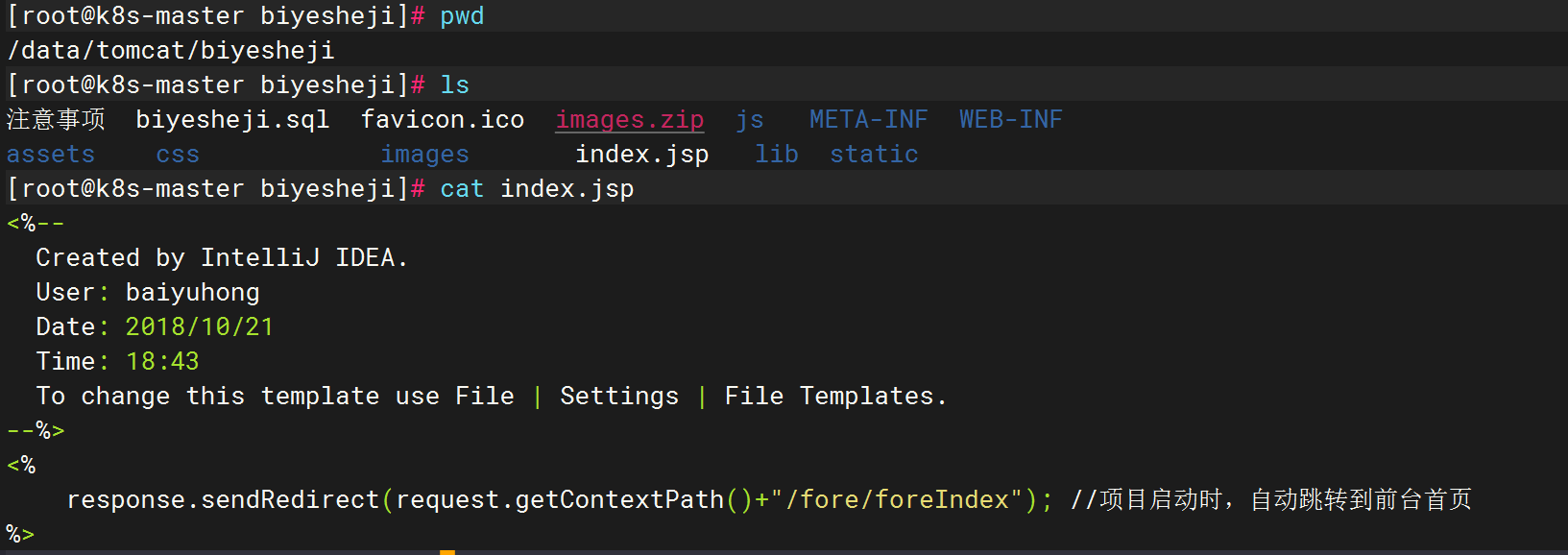Click the 'WEB-INF' directory name
This screenshot has width=1568, height=555.
click(1010, 119)
